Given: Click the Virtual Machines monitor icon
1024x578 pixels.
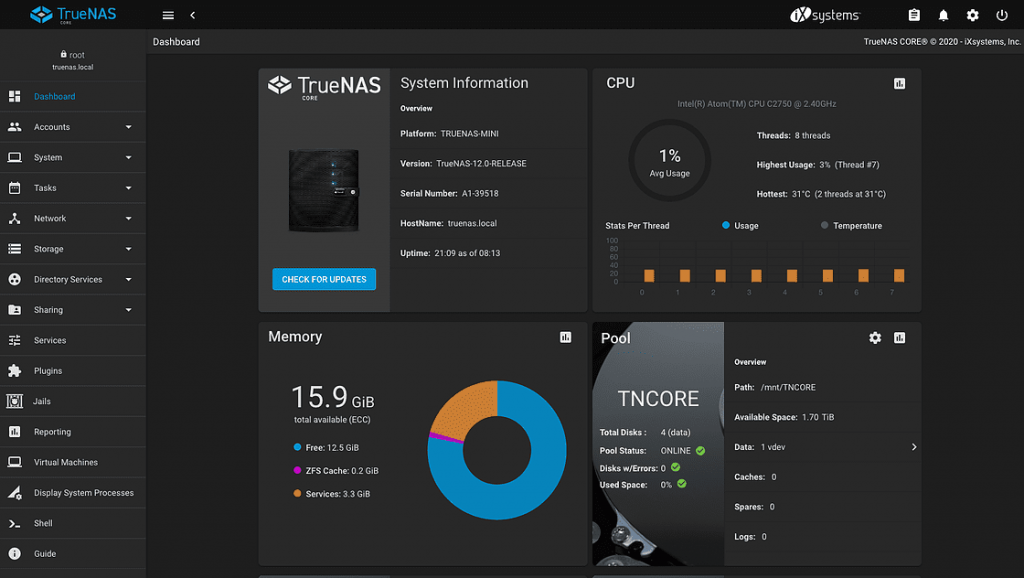Looking at the screenshot, I should click(x=14, y=462).
